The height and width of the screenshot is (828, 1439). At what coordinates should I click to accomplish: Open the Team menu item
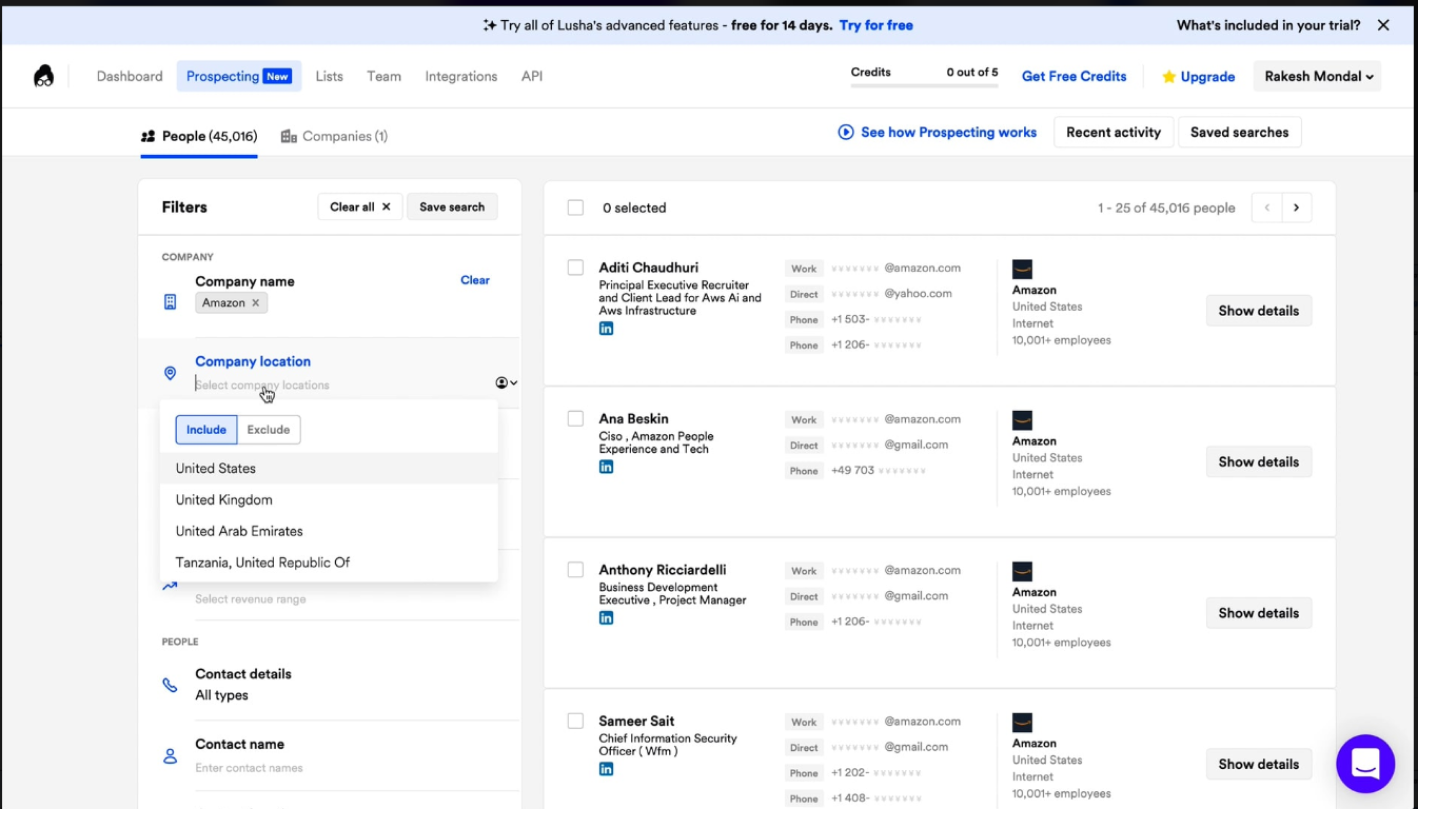point(384,76)
